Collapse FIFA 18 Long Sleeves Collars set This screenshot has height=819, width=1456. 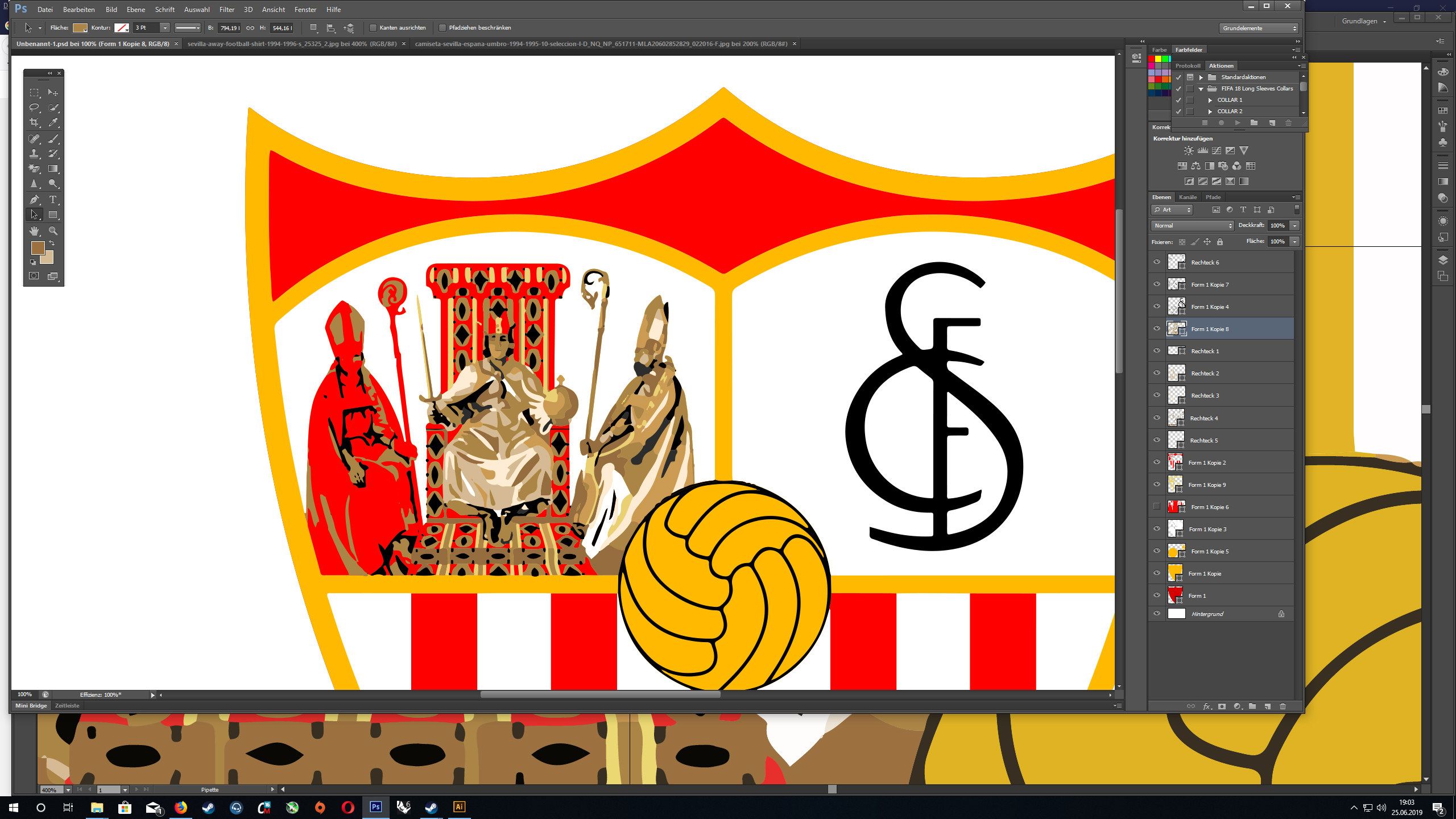(1201, 89)
